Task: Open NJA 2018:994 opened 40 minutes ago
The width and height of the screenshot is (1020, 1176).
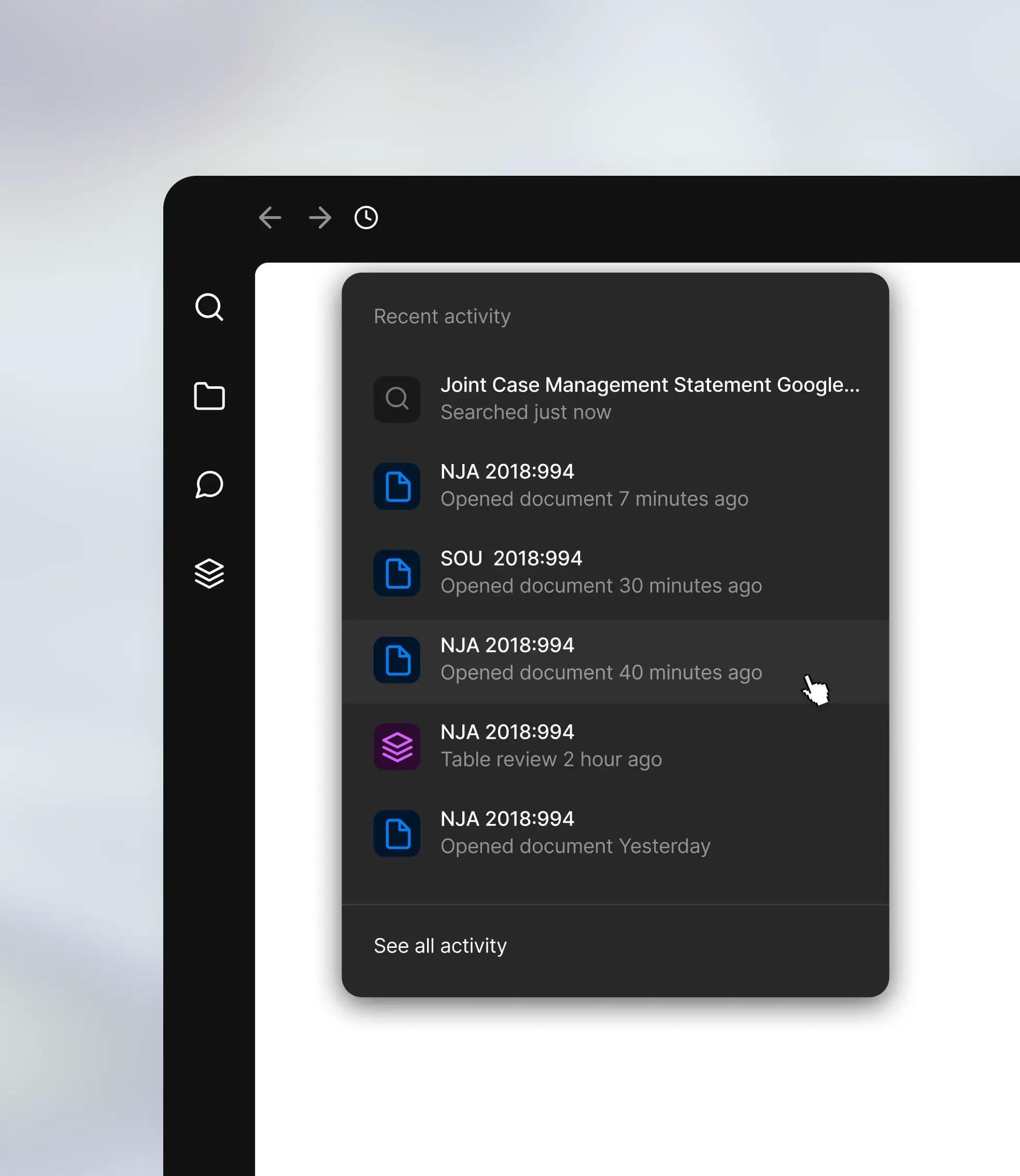Action: 615,660
